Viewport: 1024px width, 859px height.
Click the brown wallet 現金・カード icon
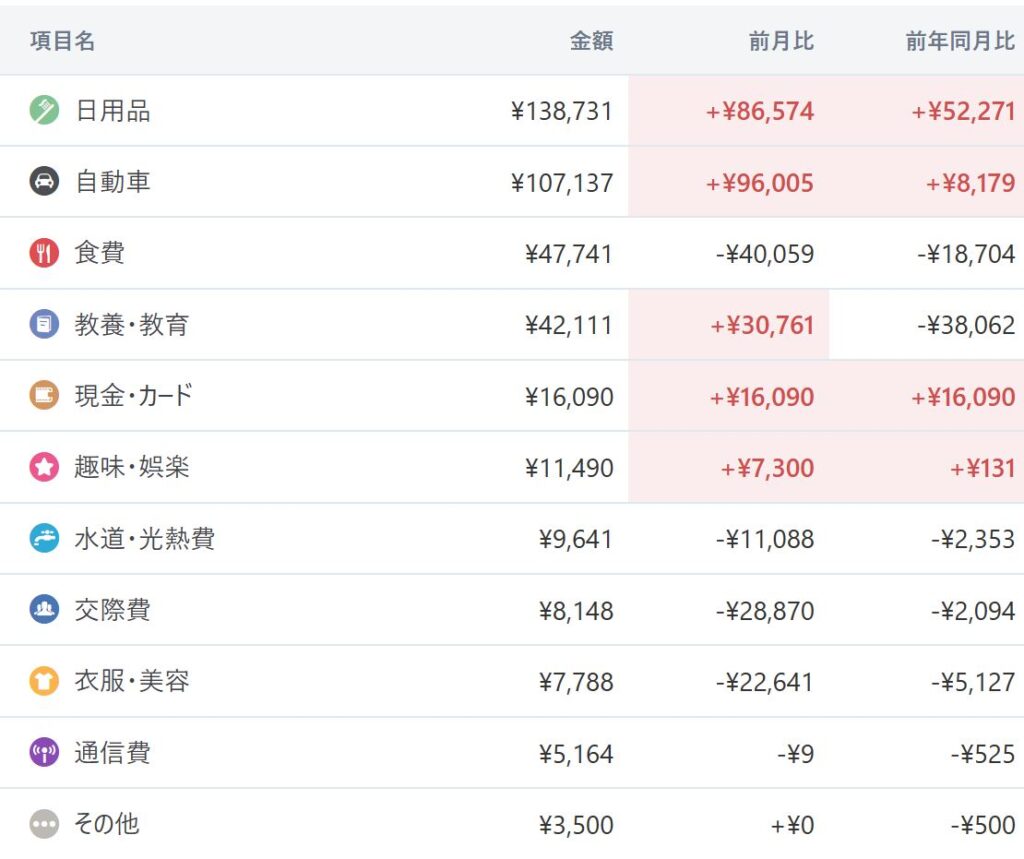[44, 396]
